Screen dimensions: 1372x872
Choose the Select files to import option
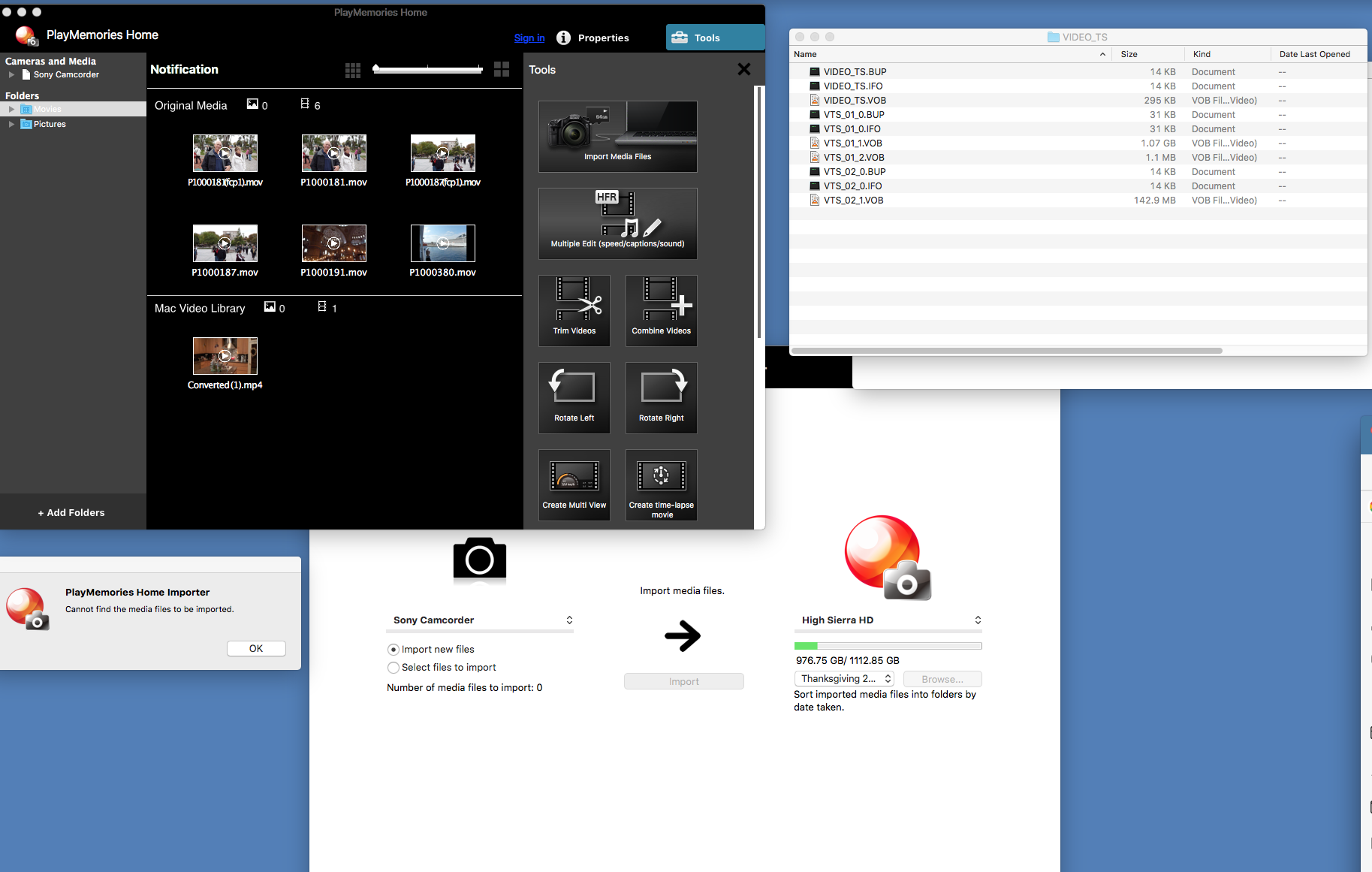393,667
